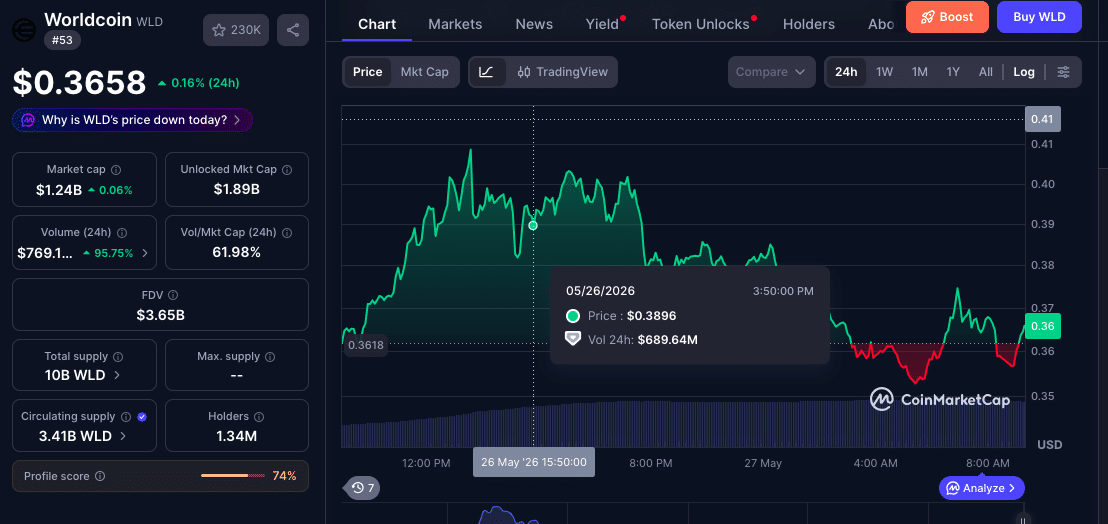Viewport: 1108px width, 524px height.
Task: Click the 74% profile score value
Action: tap(284, 476)
